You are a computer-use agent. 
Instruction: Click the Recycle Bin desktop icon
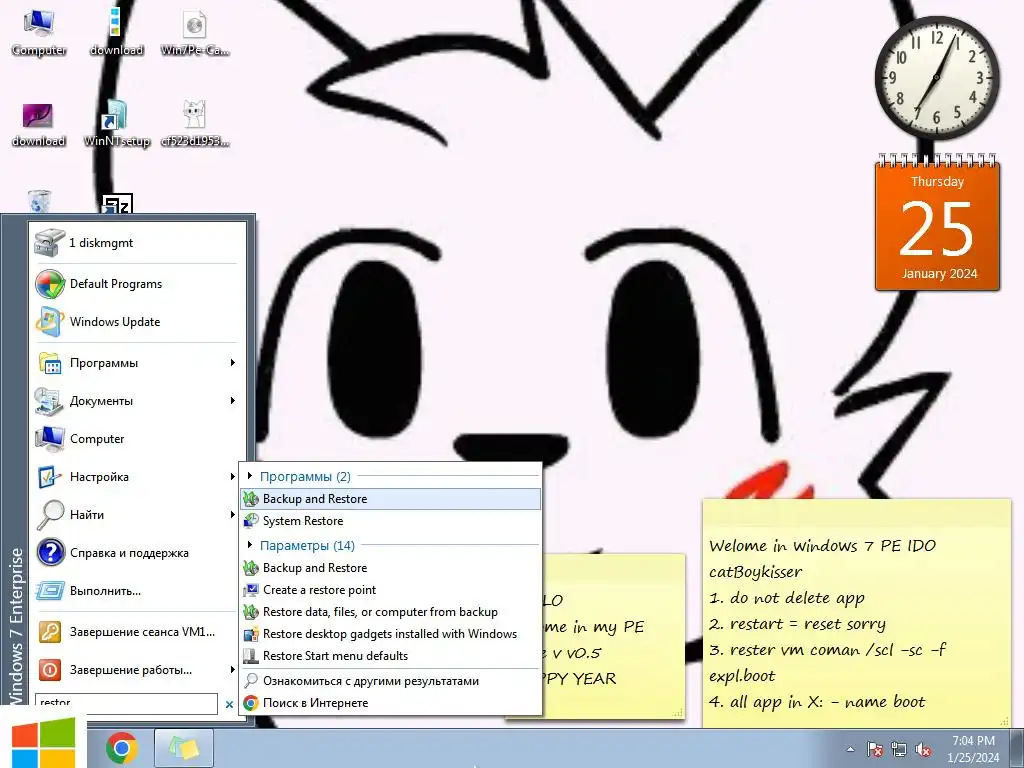coord(39,201)
